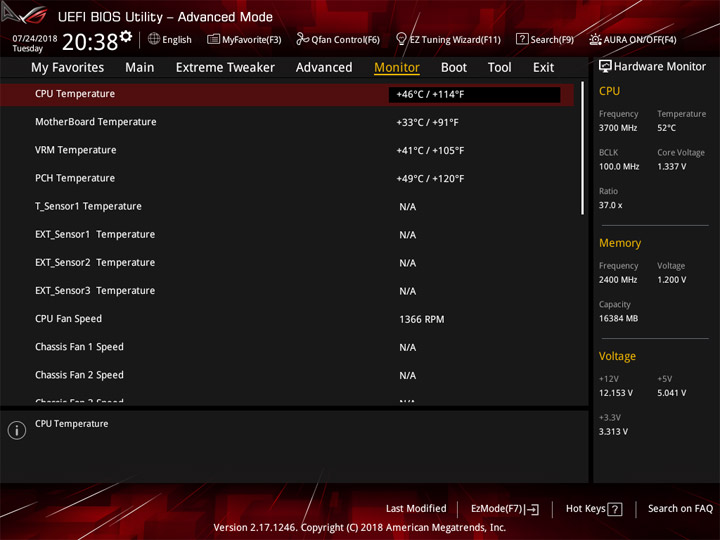Click the globe language icon
Viewport: 720px width, 540px height.
click(x=154, y=39)
